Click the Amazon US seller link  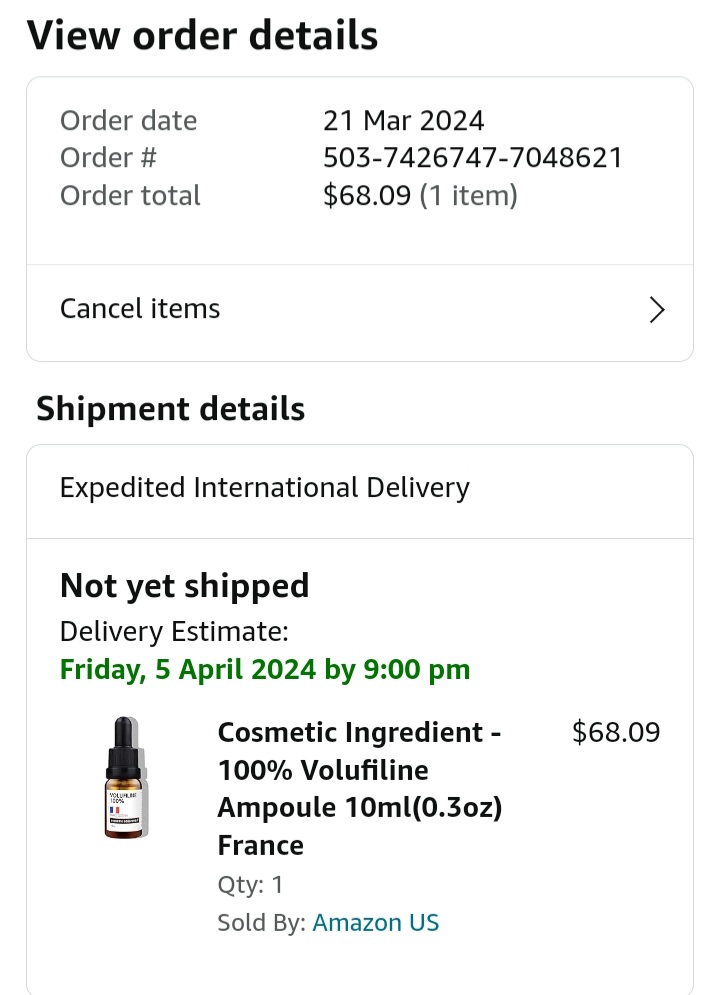[x=375, y=922]
